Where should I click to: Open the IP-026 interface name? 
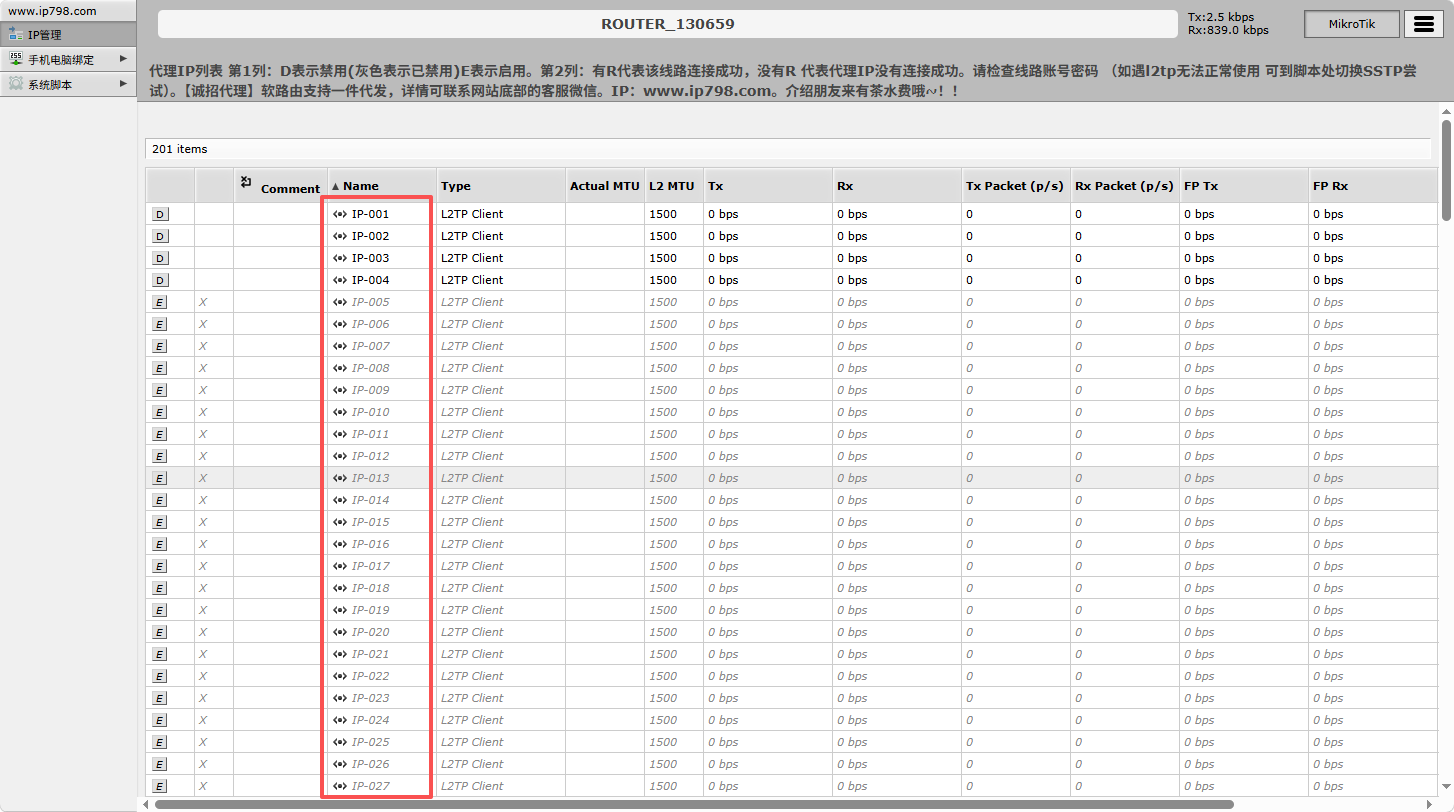tap(371, 764)
